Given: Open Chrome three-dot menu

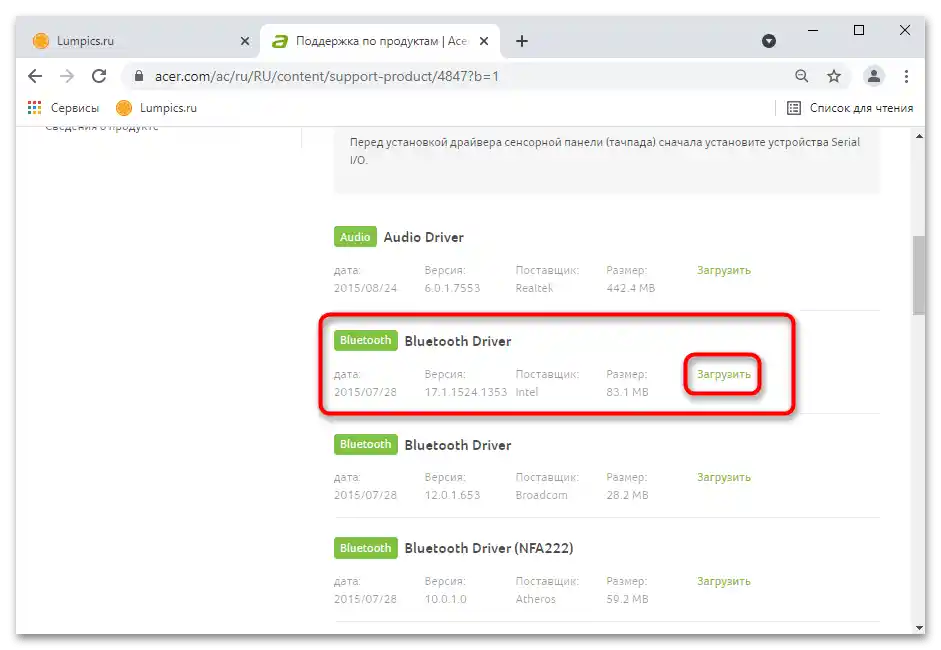Looking at the screenshot, I should click(x=906, y=76).
